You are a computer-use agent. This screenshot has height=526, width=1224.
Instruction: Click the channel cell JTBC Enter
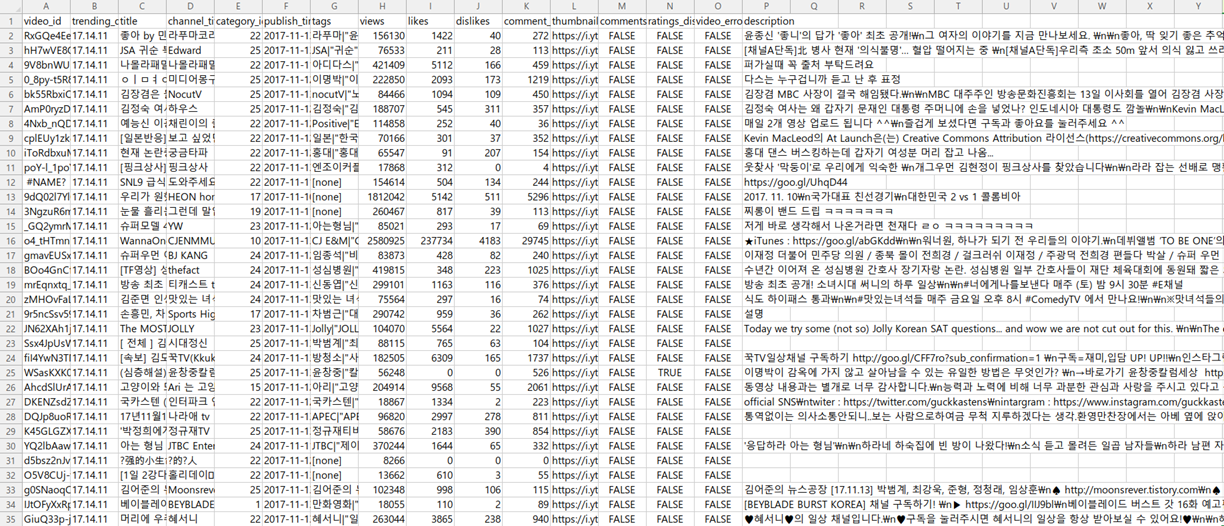point(191,444)
